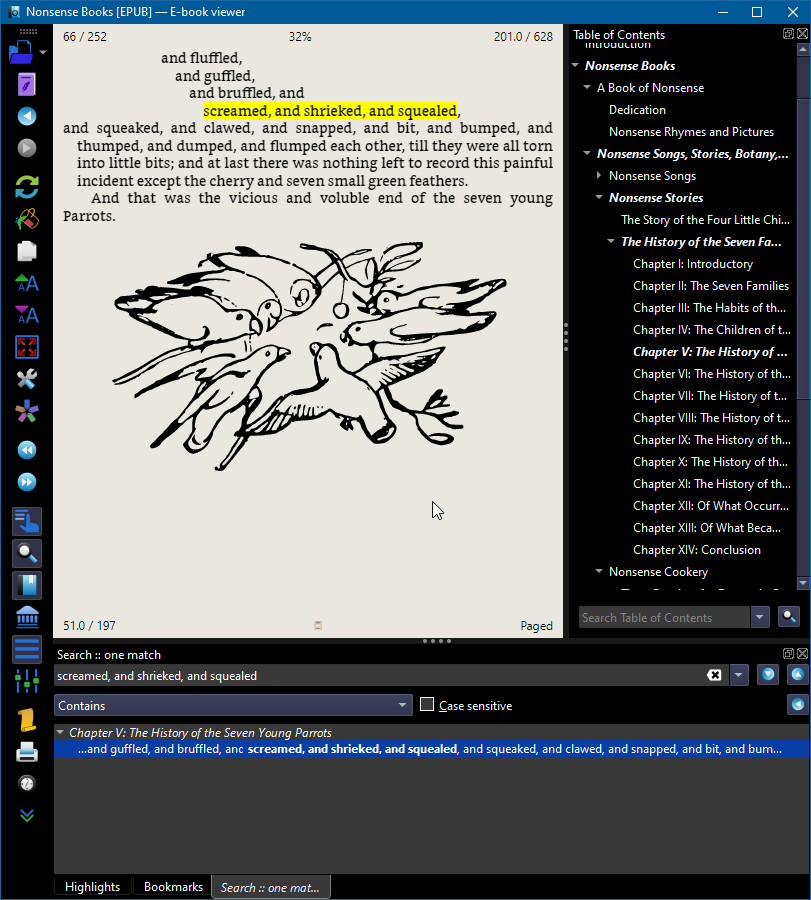Toggle the bookmarks panel icon
This screenshot has width=811, height=900.
(26, 585)
